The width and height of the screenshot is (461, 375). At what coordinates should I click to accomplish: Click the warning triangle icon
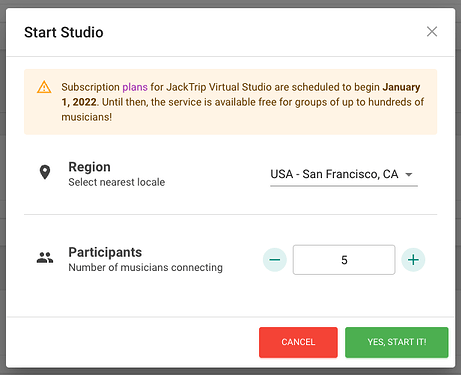click(x=44, y=87)
